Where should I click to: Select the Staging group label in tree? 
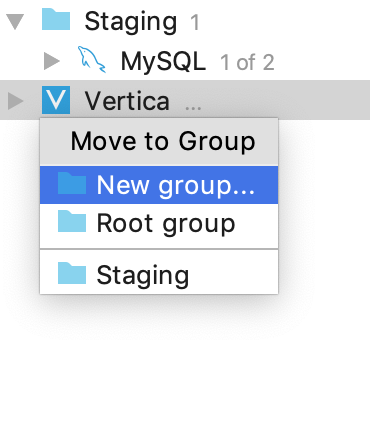(x=130, y=22)
